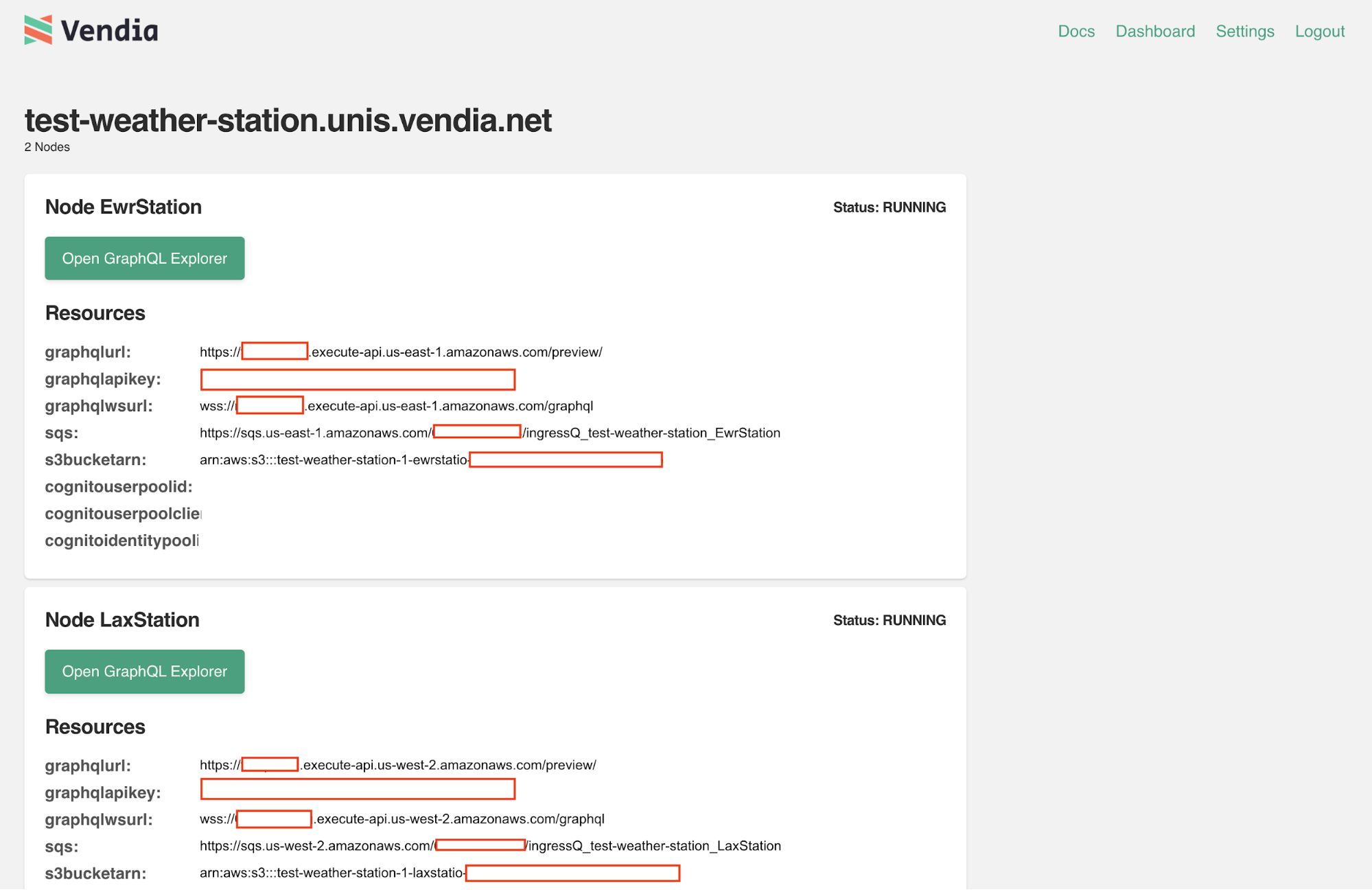
Task: Click the LaxStation sqs URL value
Action: [x=491, y=846]
